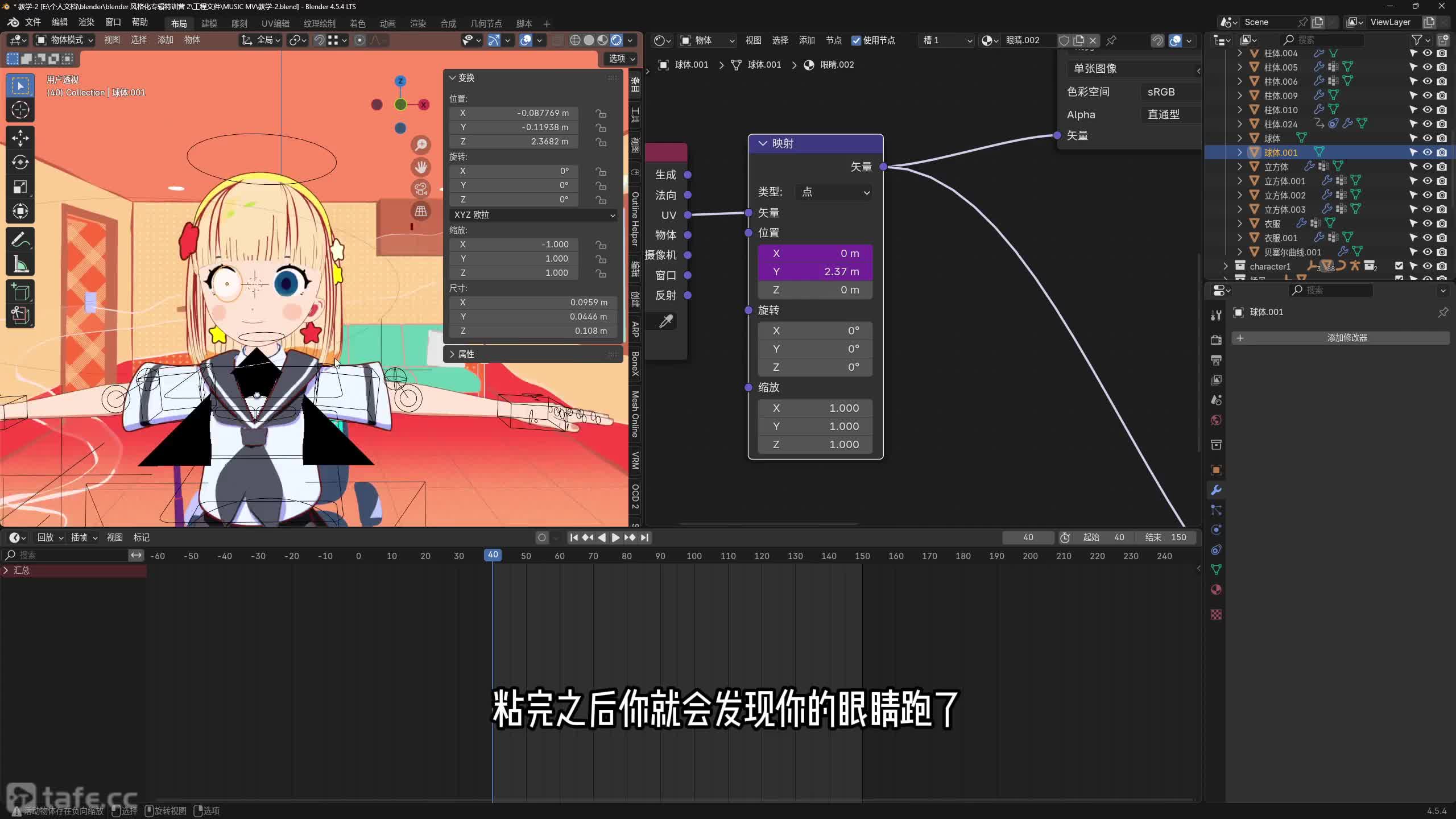Click the mapping position Y 2.37 m field
Image resolution: width=1456 pixels, height=819 pixels.
pos(815,272)
